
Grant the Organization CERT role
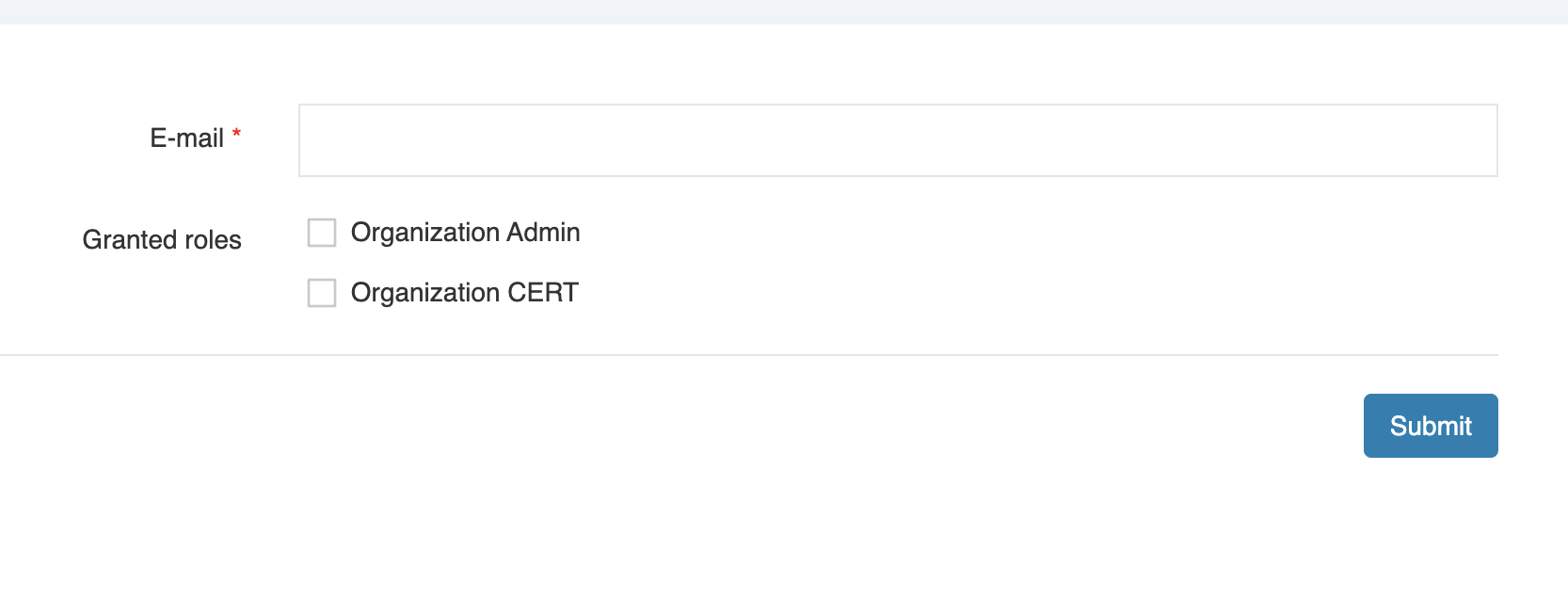tap(322, 293)
